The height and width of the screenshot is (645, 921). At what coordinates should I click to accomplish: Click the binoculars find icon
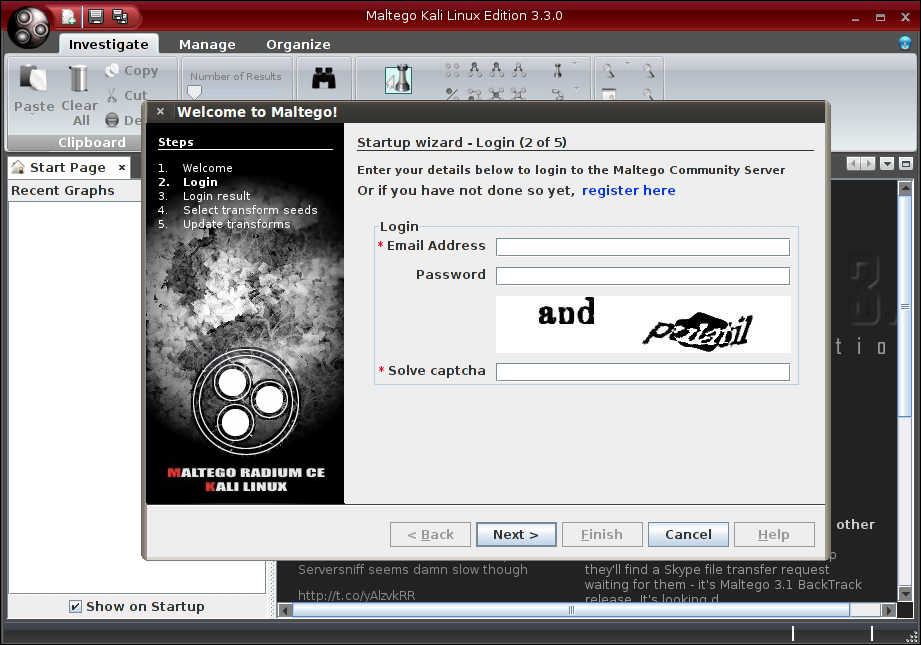324,78
